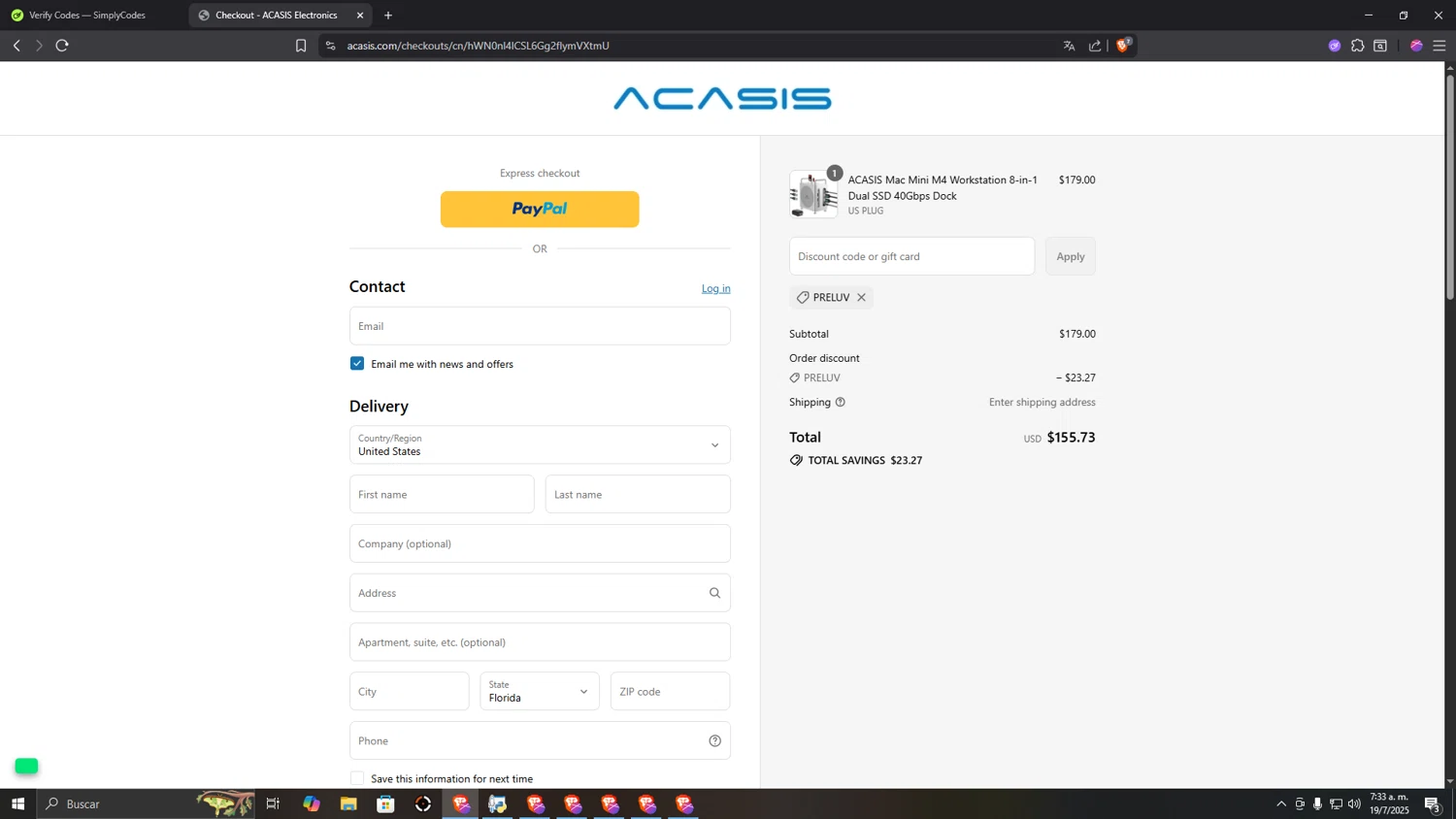Viewport: 1456px width, 819px height.
Task: Open the browser hamburger menu
Action: tap(1439, 46)
